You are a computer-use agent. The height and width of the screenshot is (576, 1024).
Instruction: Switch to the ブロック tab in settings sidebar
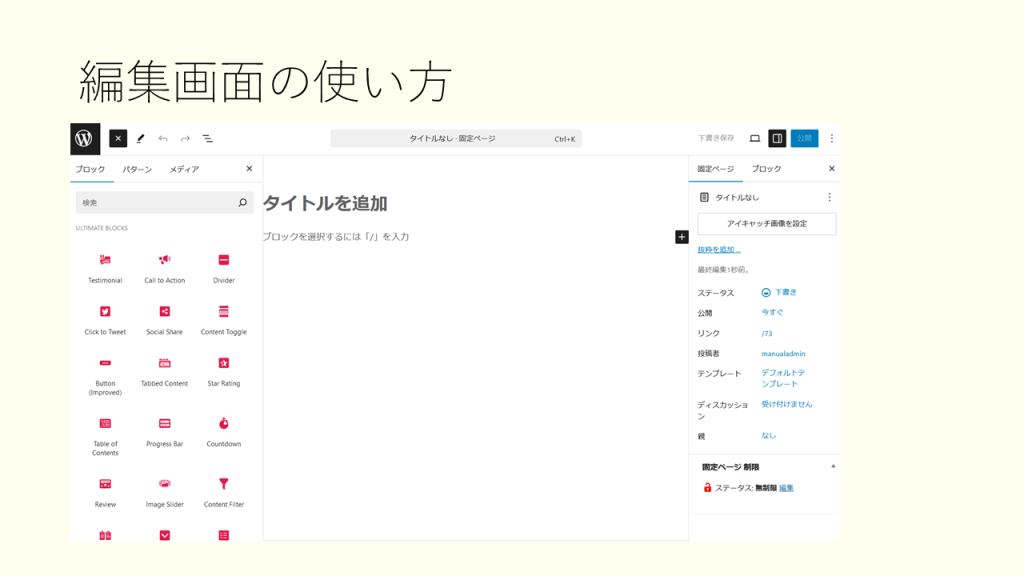tap(766, 169)
